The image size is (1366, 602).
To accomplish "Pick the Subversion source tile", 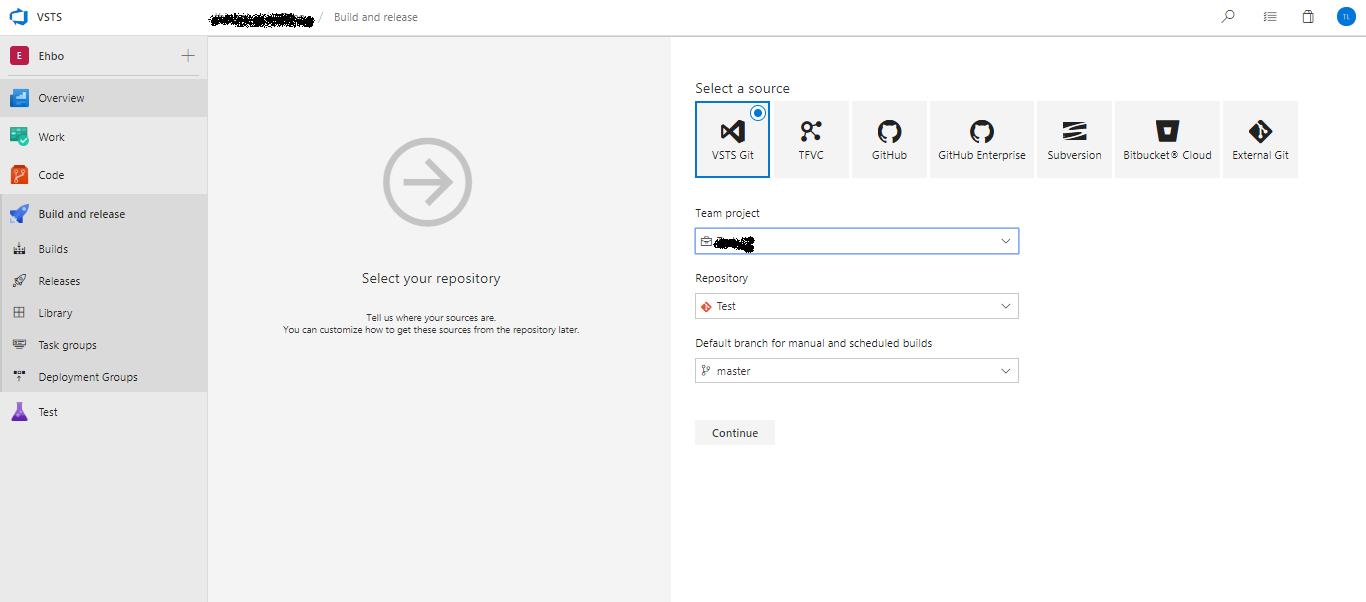I will (x=1074, y=140).
